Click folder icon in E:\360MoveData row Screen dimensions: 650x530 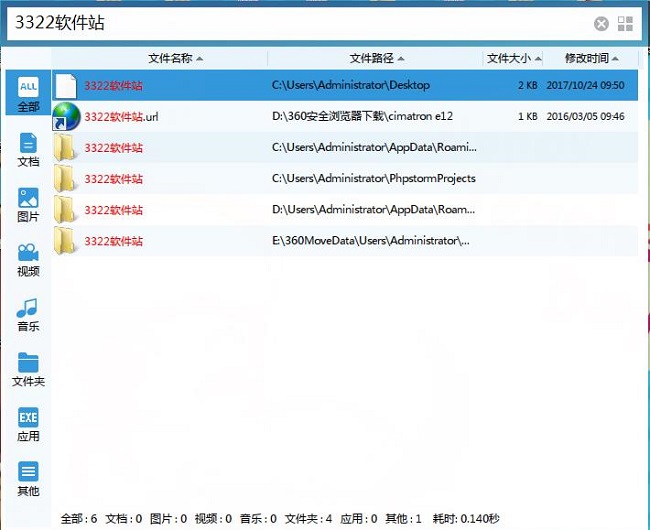click(65, 241)
